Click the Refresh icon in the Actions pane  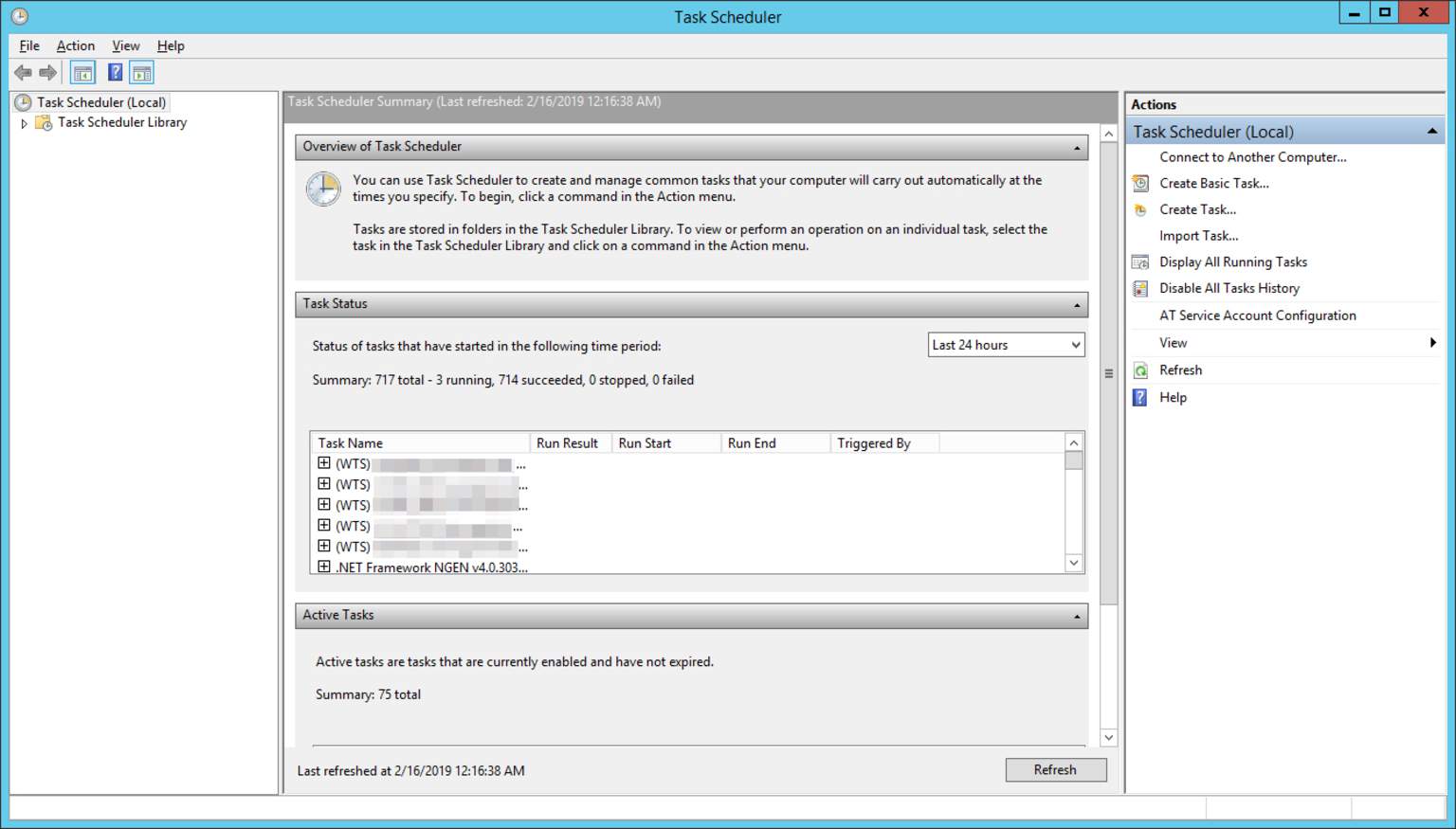[1140, 369]
